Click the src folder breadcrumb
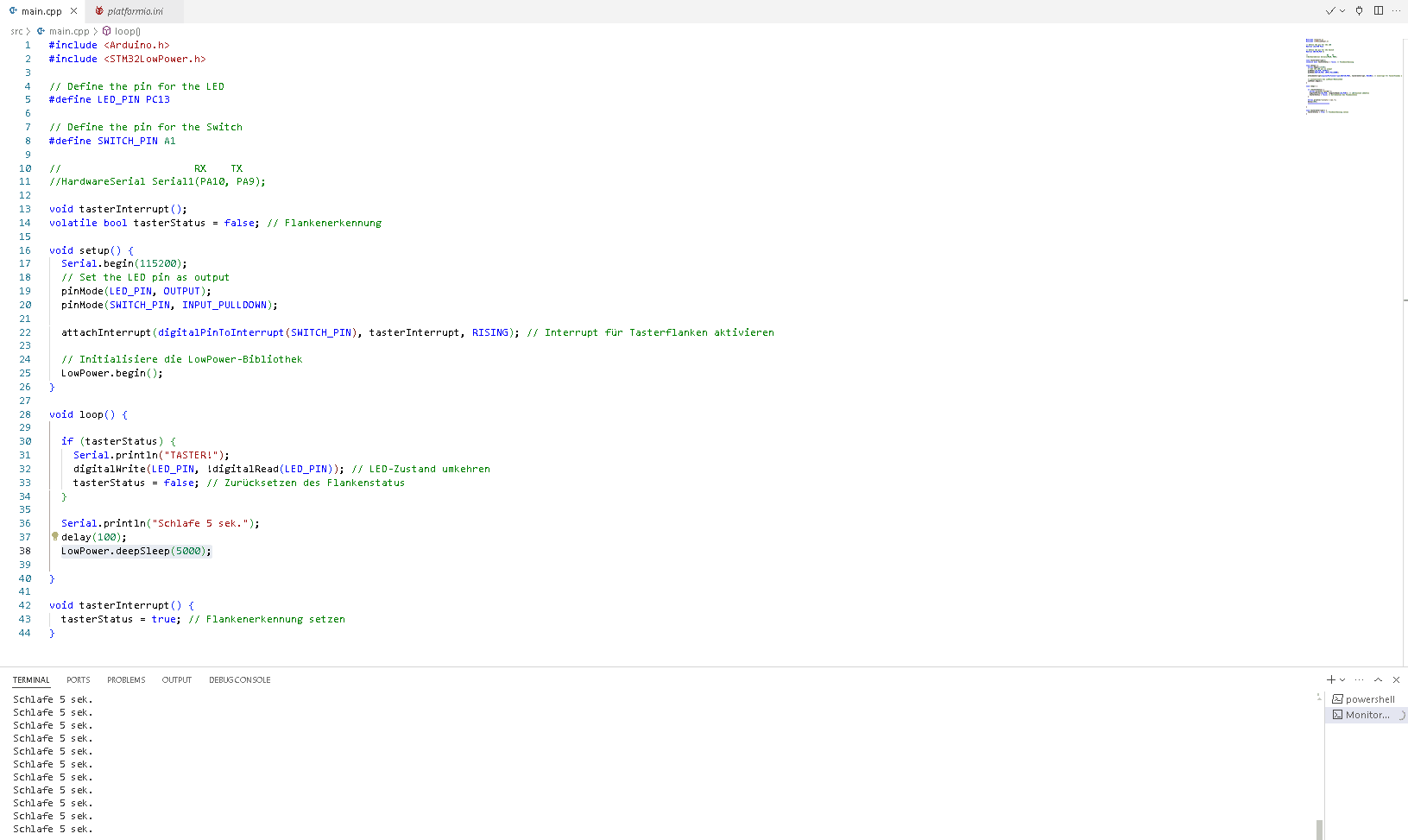The height and width of the screenshot is (840, 1408). coord(16,31)
